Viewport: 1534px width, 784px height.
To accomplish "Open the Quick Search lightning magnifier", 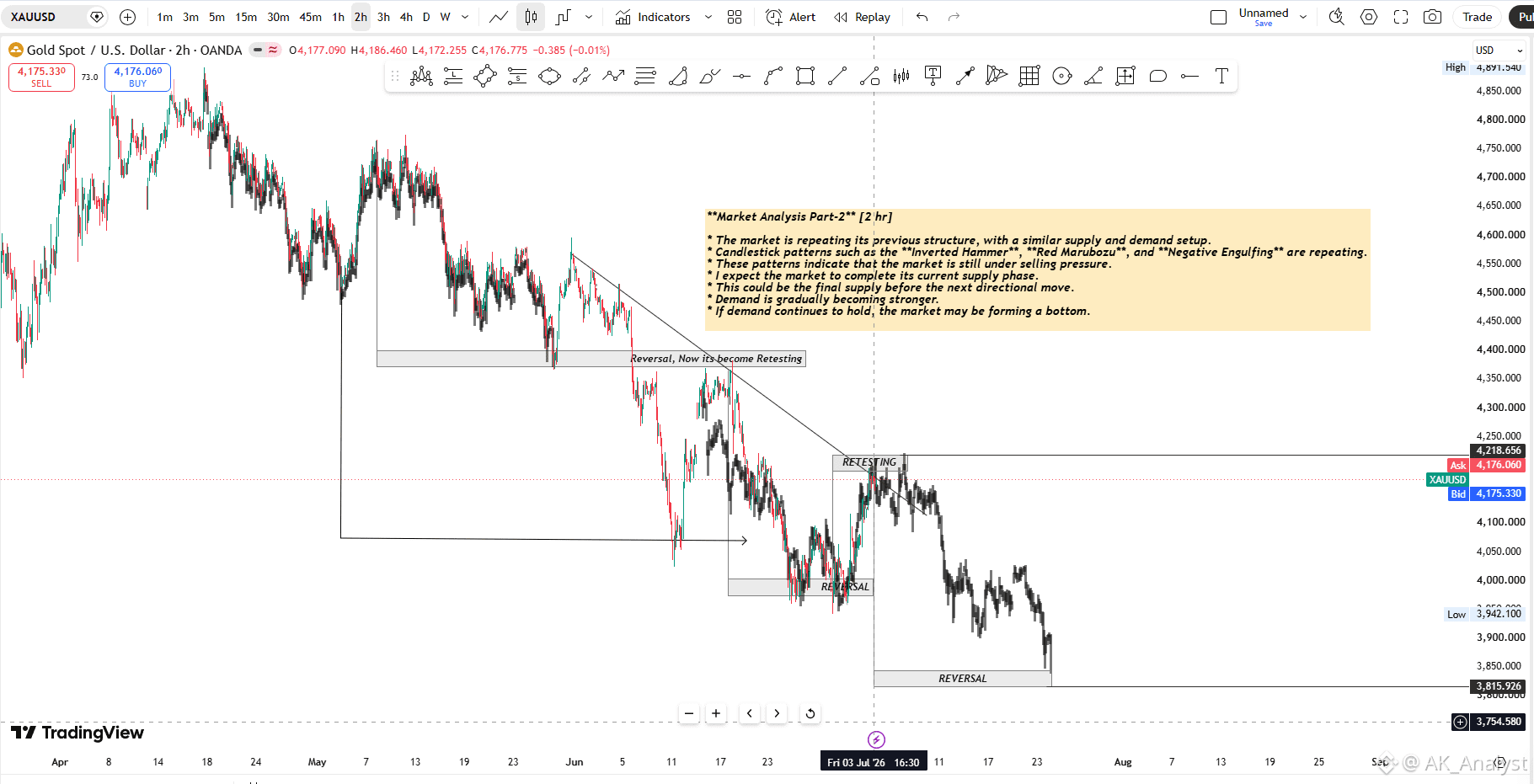I will click(1337, 17).
